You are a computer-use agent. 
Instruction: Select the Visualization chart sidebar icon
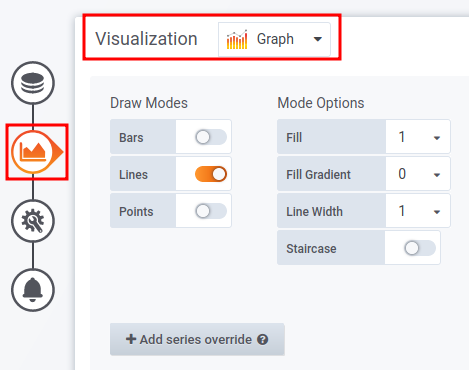coord(33,152)
